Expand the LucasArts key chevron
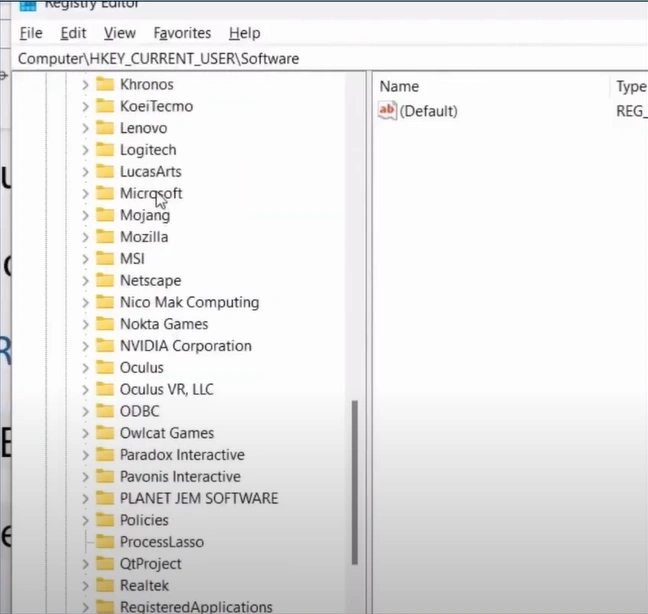This screenshot has width=648, height=614. coord(85,172)
